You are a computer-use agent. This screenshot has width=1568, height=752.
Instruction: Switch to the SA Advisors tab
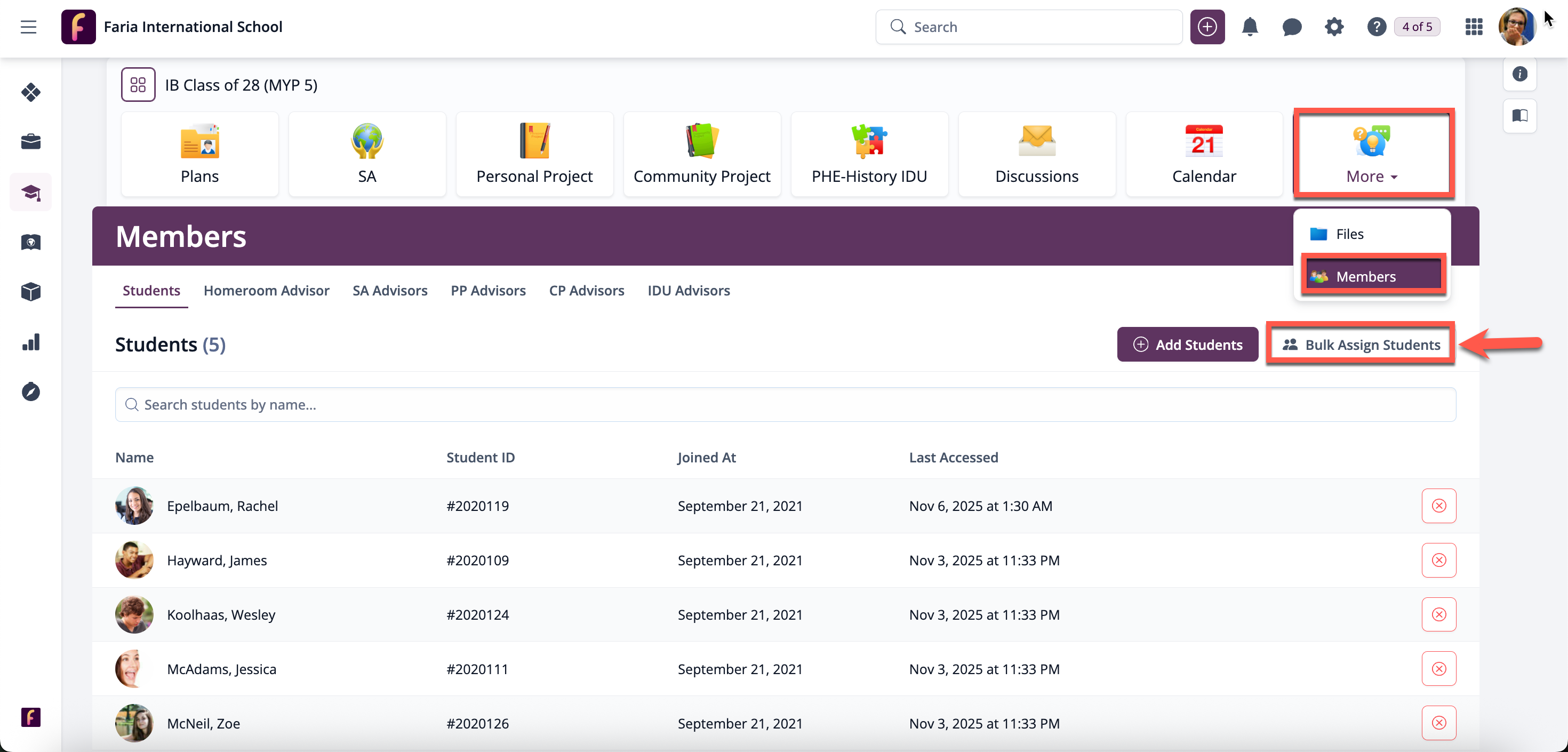pyautogui.click(x=389, y=291)
